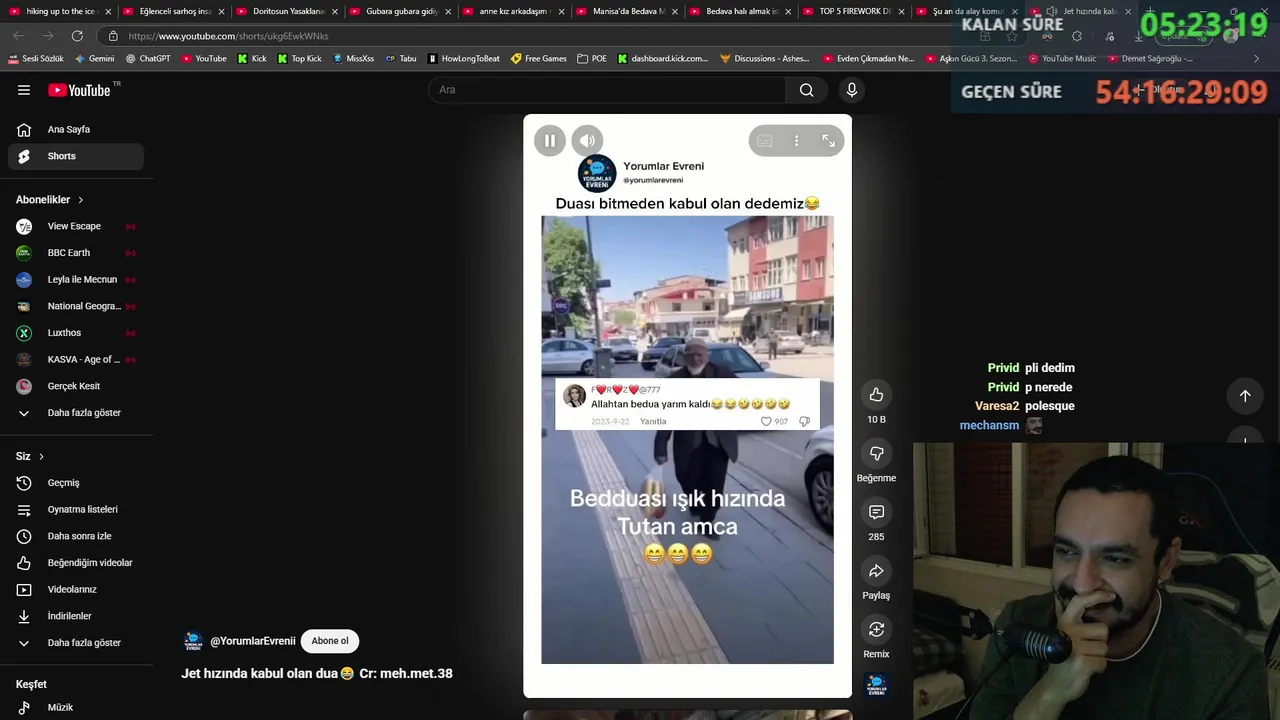Remix this Short

click(876, 629)
